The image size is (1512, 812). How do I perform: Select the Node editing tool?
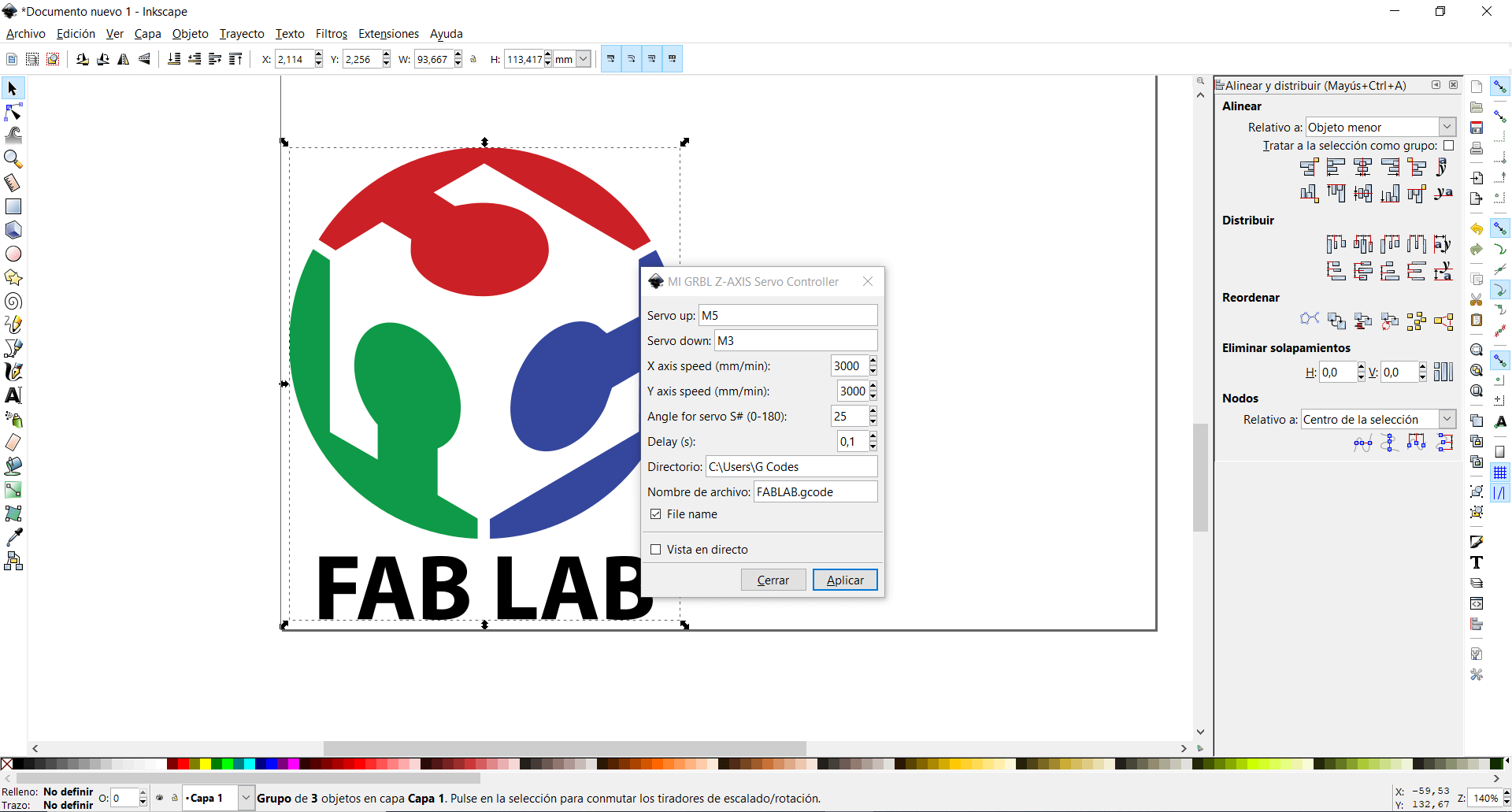13,112
